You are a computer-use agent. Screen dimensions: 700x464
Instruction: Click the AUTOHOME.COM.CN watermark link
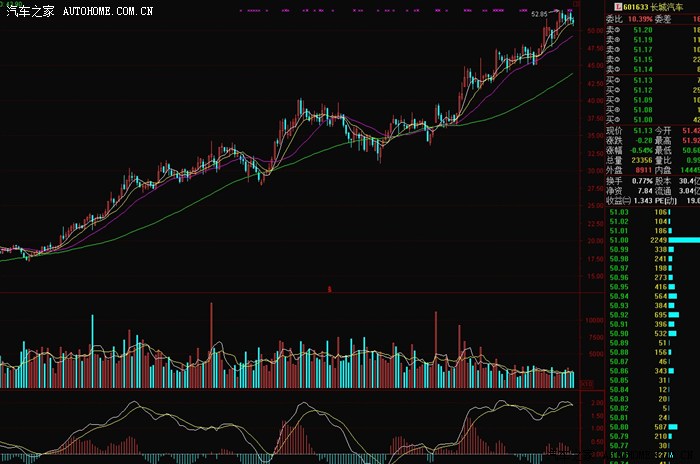coord(108,11)
